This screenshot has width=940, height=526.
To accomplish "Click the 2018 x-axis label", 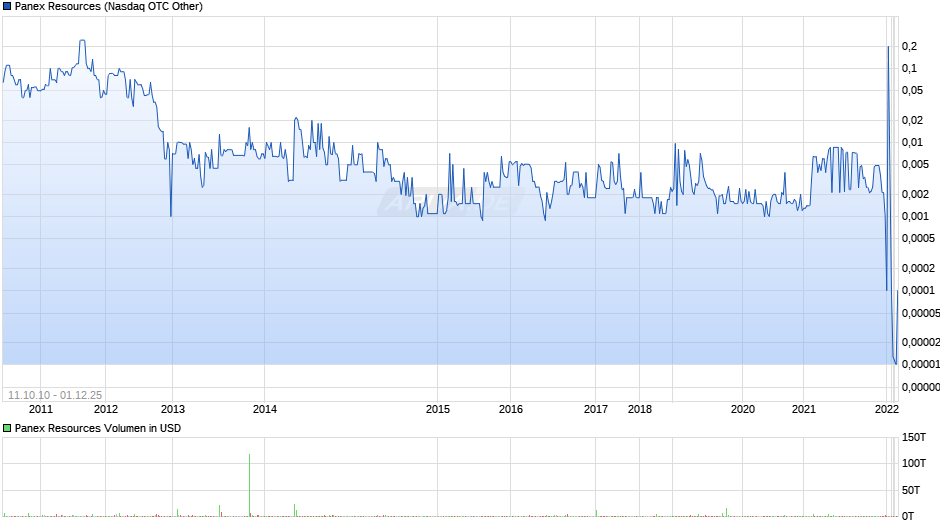I will pyautogui.click(x=640, y=409).
